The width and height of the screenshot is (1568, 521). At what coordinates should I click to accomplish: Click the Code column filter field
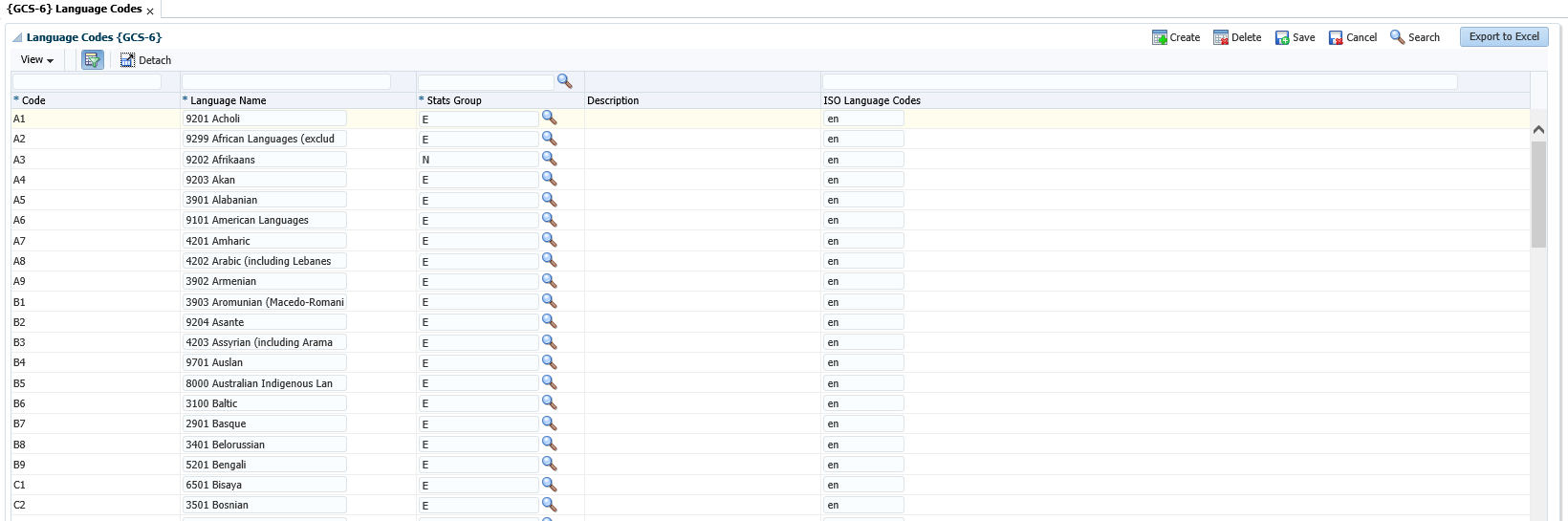(87, 82)
